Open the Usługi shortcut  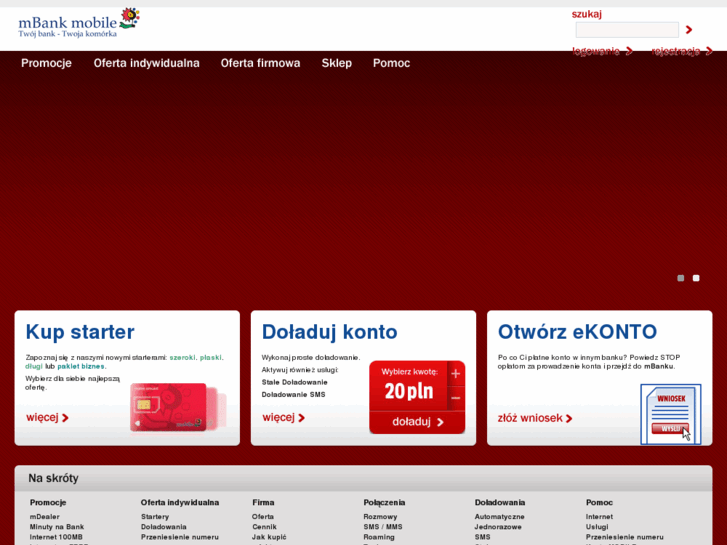tap(597, 527)
